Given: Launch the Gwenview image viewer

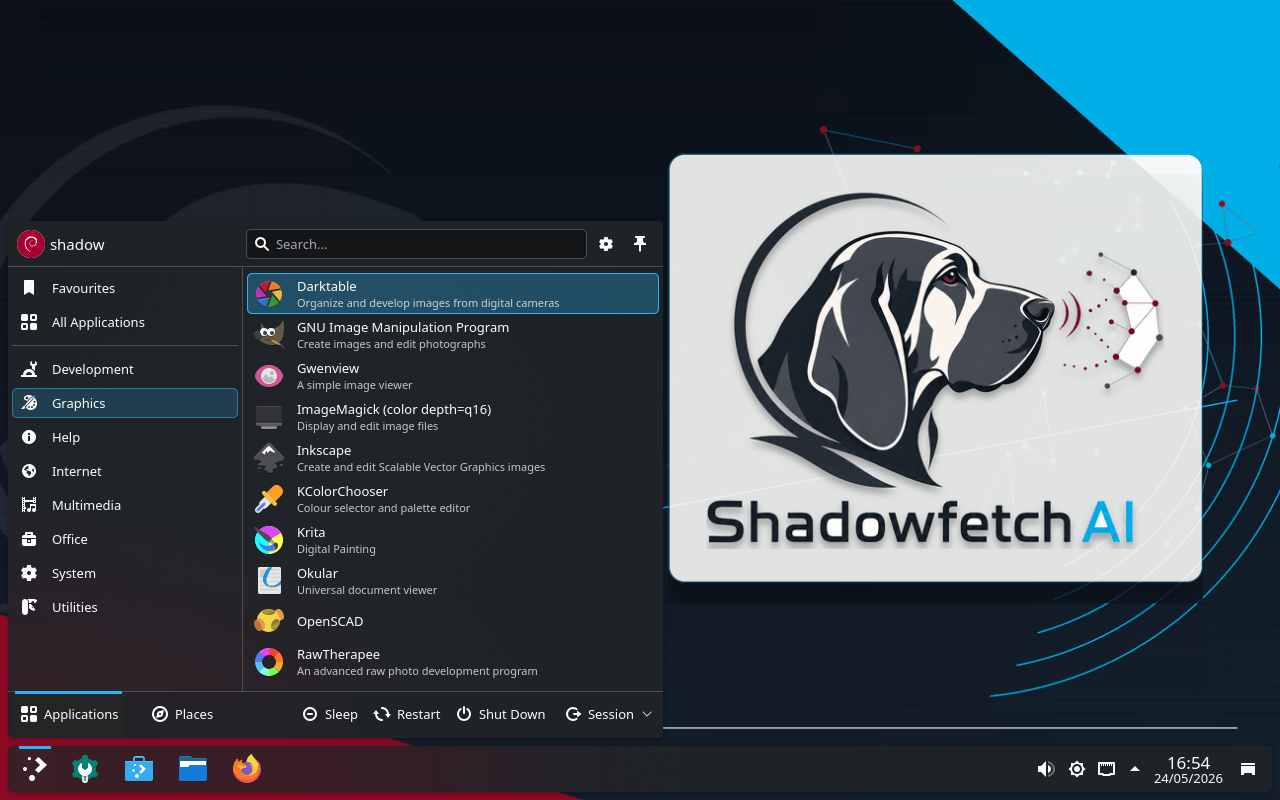Looking at the screenshot, I should click(452, 376).
